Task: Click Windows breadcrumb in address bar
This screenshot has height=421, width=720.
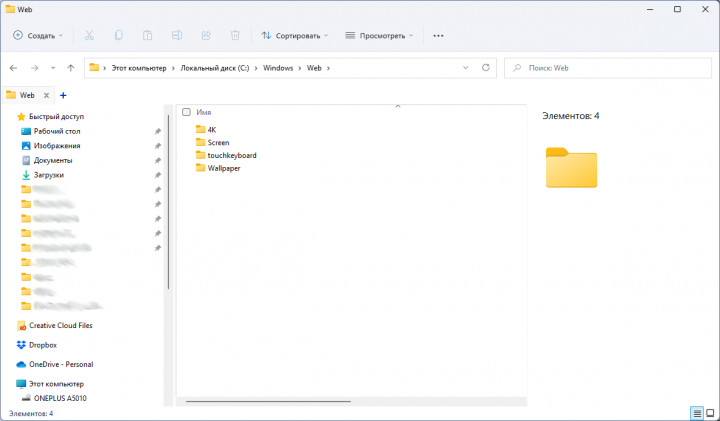Action: click(x=278, y=68)
